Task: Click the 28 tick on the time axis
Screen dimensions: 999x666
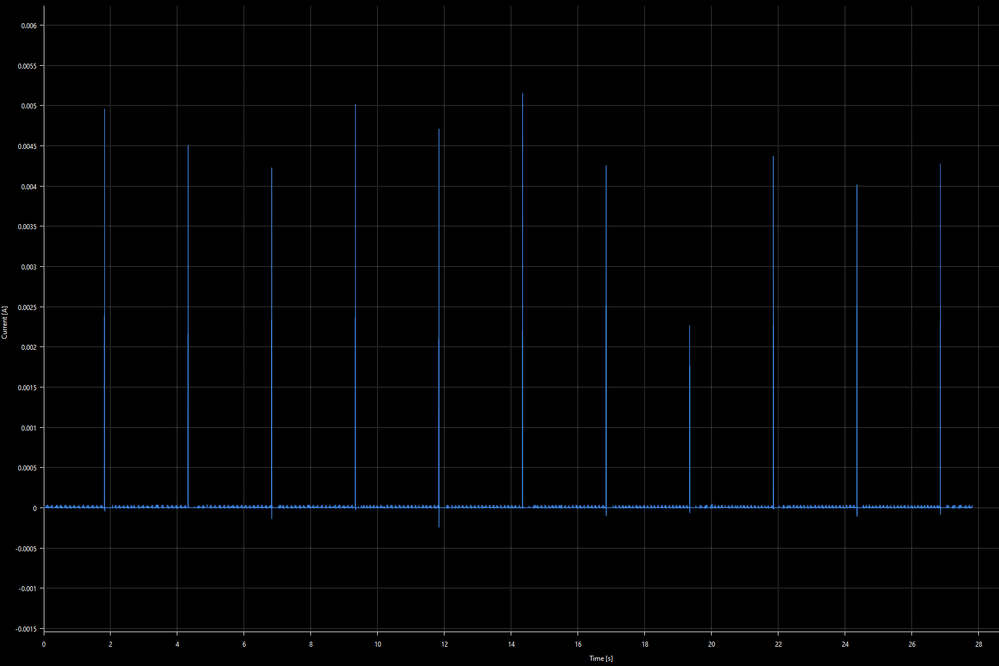Action: 979,644
